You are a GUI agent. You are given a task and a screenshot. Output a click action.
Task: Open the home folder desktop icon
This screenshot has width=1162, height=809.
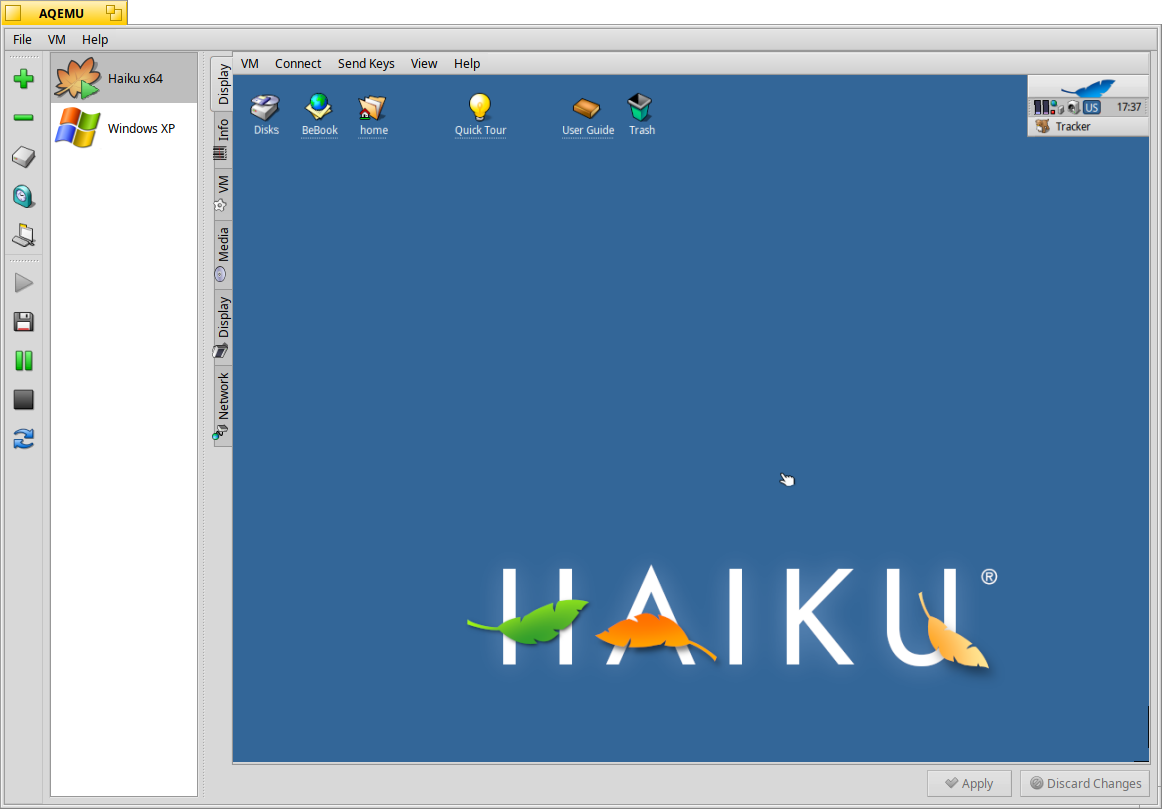tap(373, 116)
